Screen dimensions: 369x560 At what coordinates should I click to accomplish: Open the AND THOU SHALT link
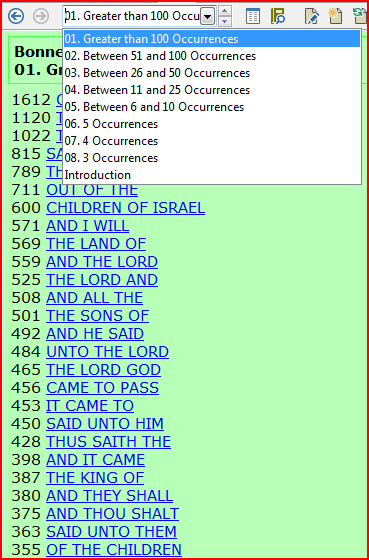point(112,514)
